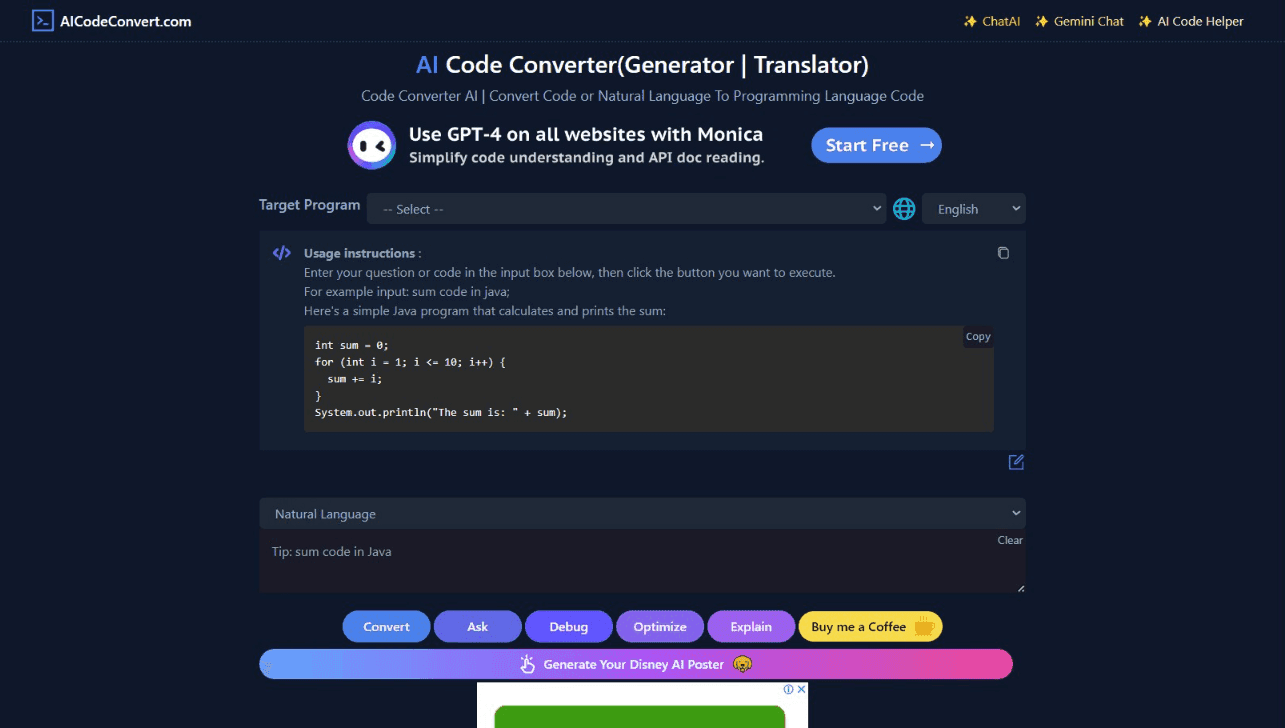Click the copy icon on the instructions panel
Screen dimensions: 1285x728
pyautogui.click(x=1003, y=253)
